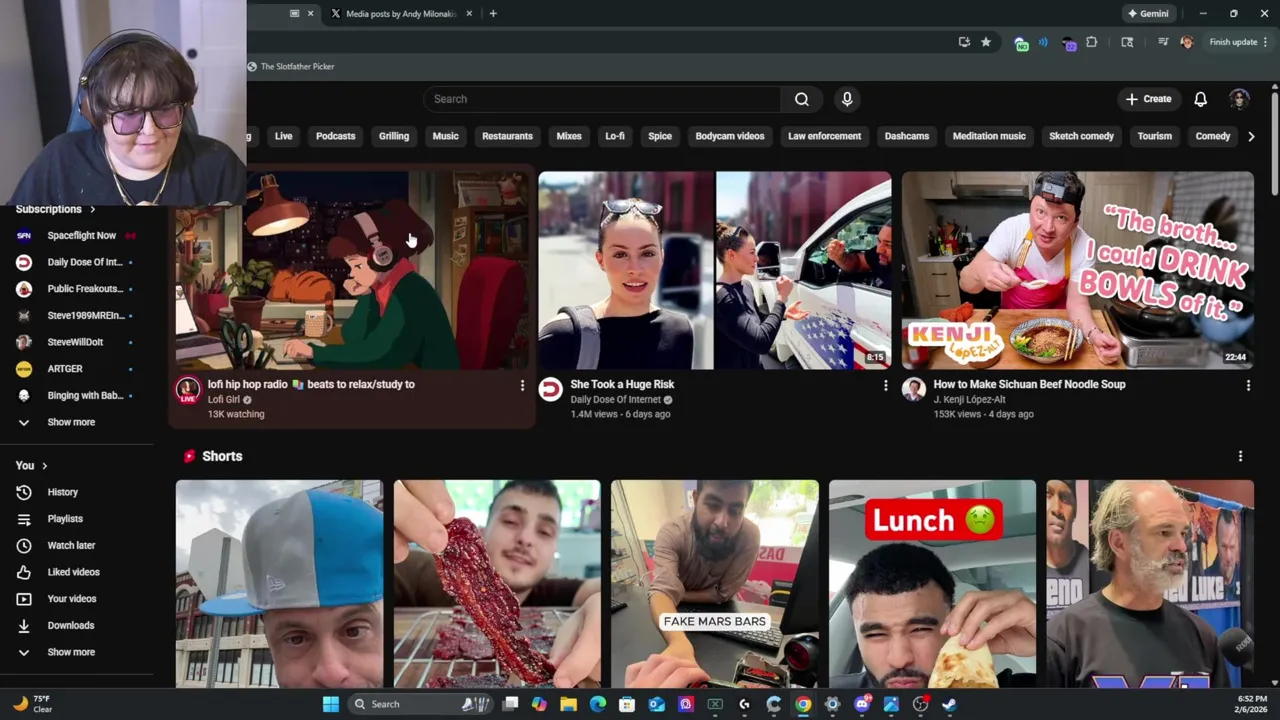Image resolution: width=1280 pixels, height=720 pixels.
Task: Open Shorts shelf options menu
Action: (x=1240, y=456)
